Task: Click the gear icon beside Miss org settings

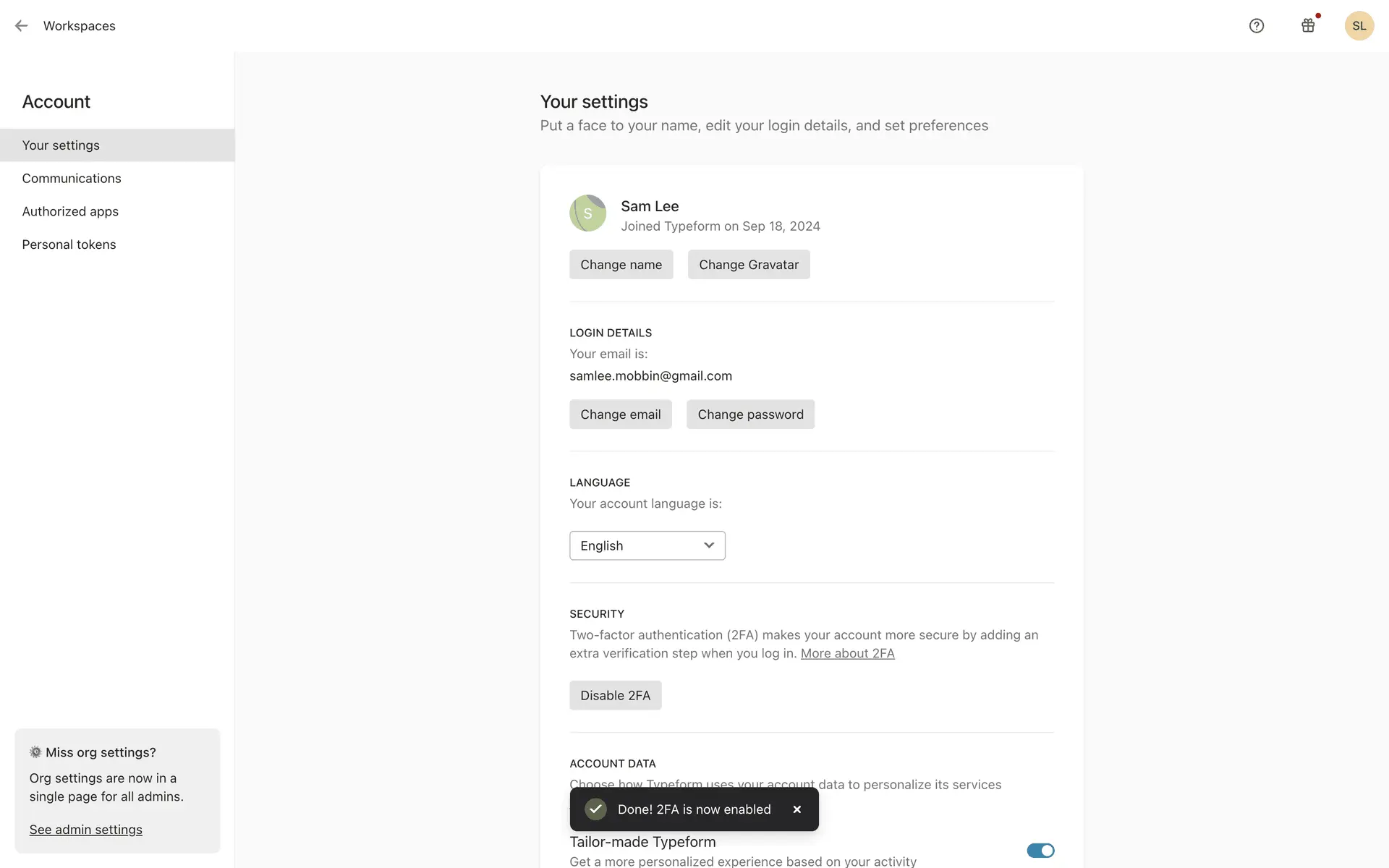Action: [x=35, y=752]
